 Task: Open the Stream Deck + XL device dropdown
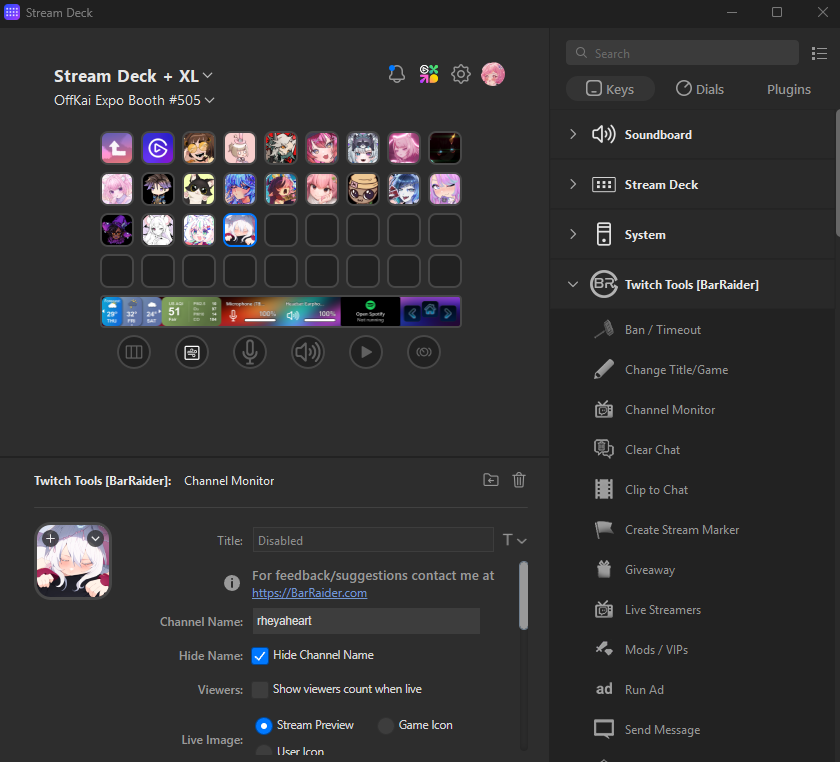point(133,76)
